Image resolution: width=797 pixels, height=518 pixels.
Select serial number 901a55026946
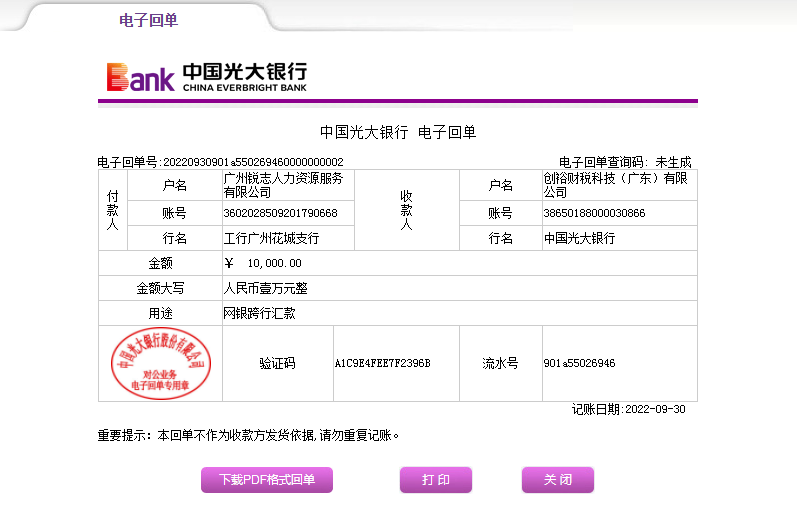(x=579, y=363)
